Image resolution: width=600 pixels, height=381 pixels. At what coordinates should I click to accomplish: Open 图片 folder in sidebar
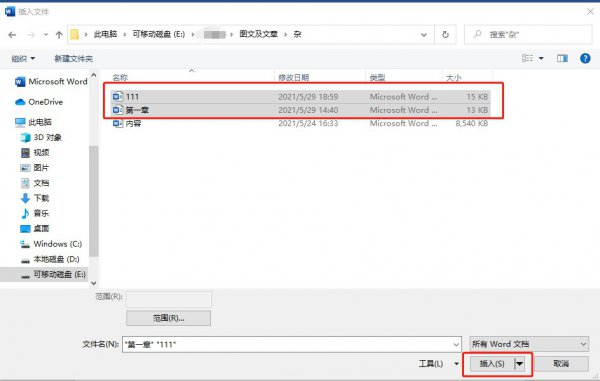(34, 168)
